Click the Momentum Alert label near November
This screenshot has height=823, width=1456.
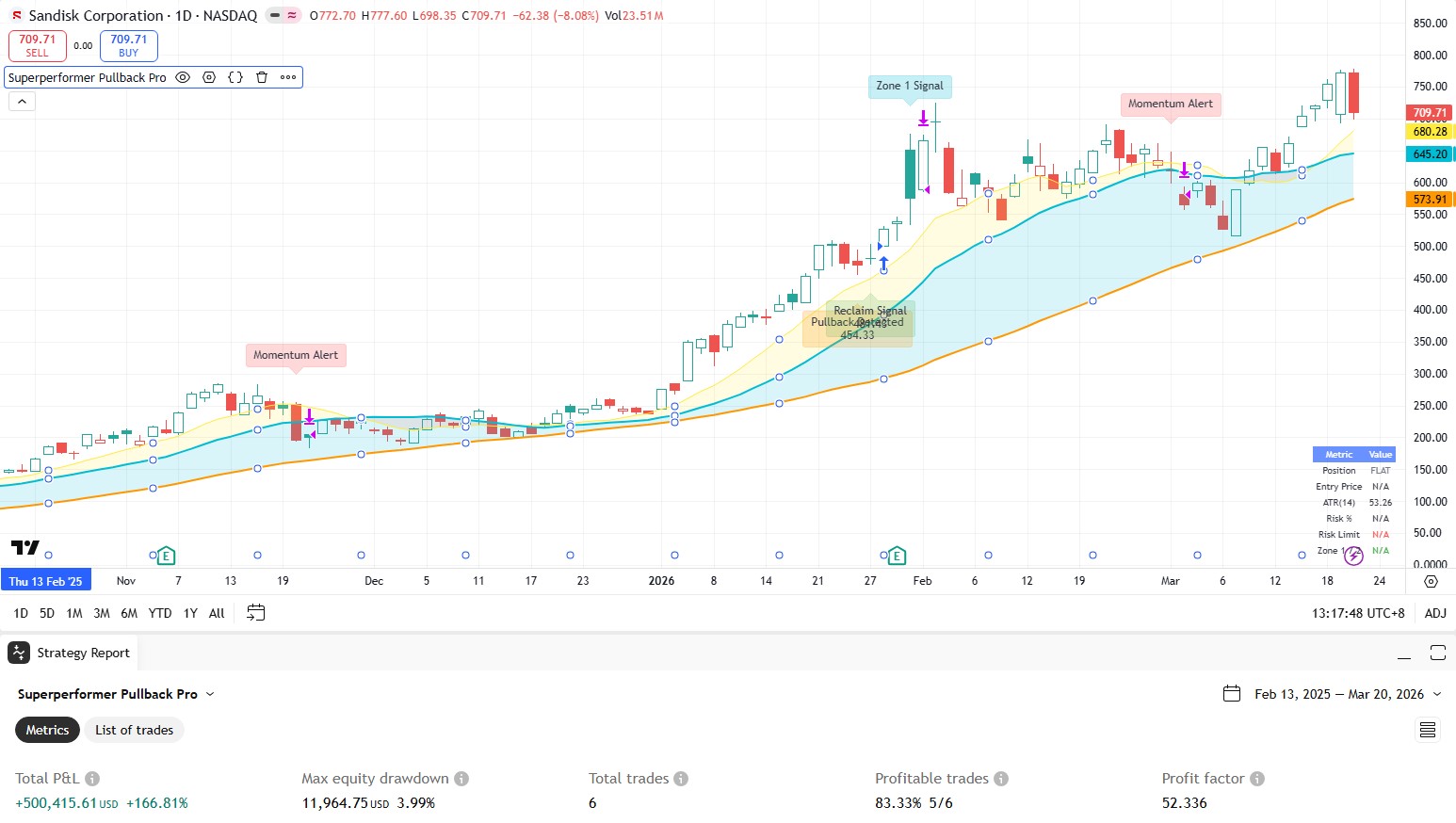click(296, 355)
